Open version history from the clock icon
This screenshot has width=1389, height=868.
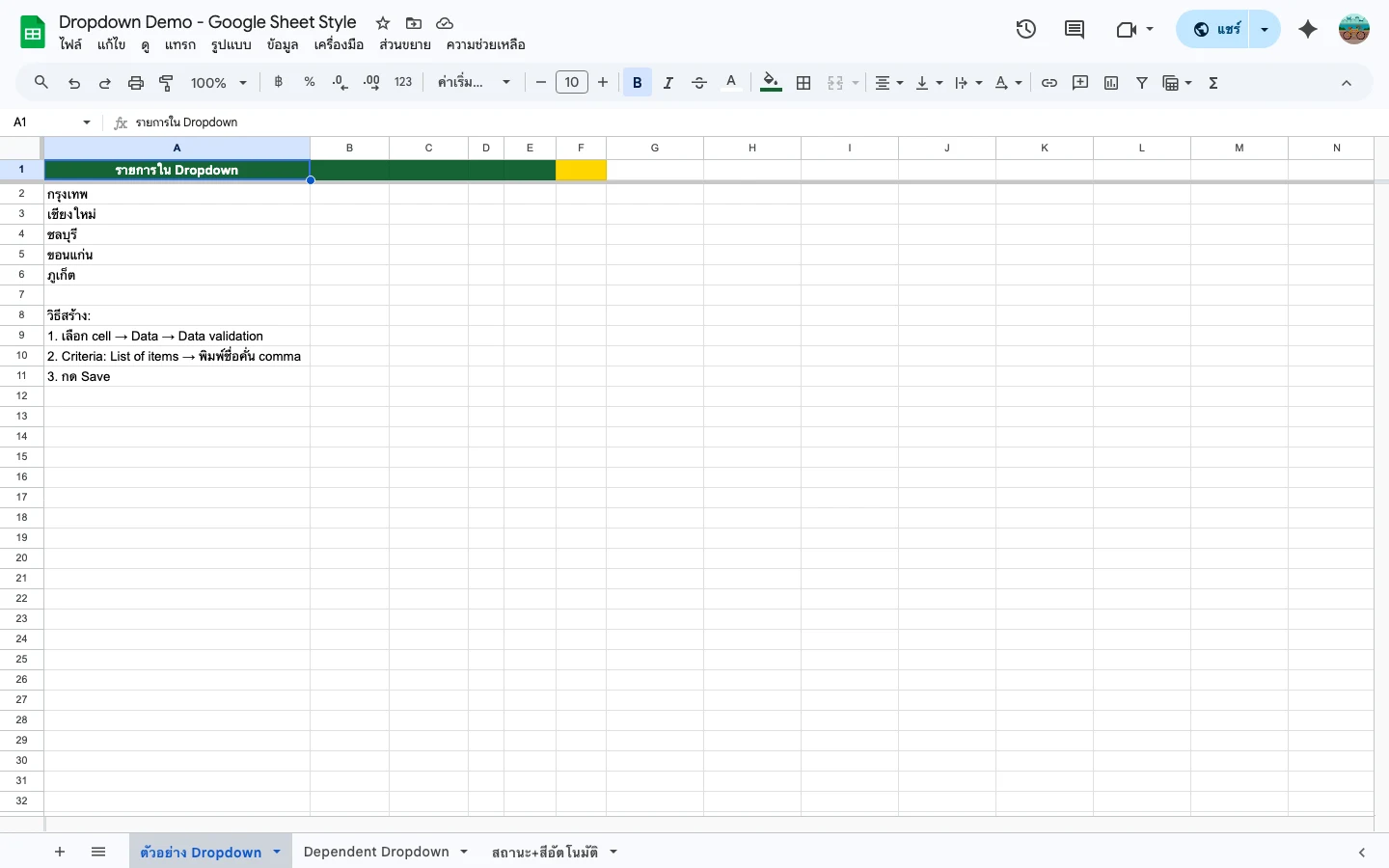point(1025,29)
